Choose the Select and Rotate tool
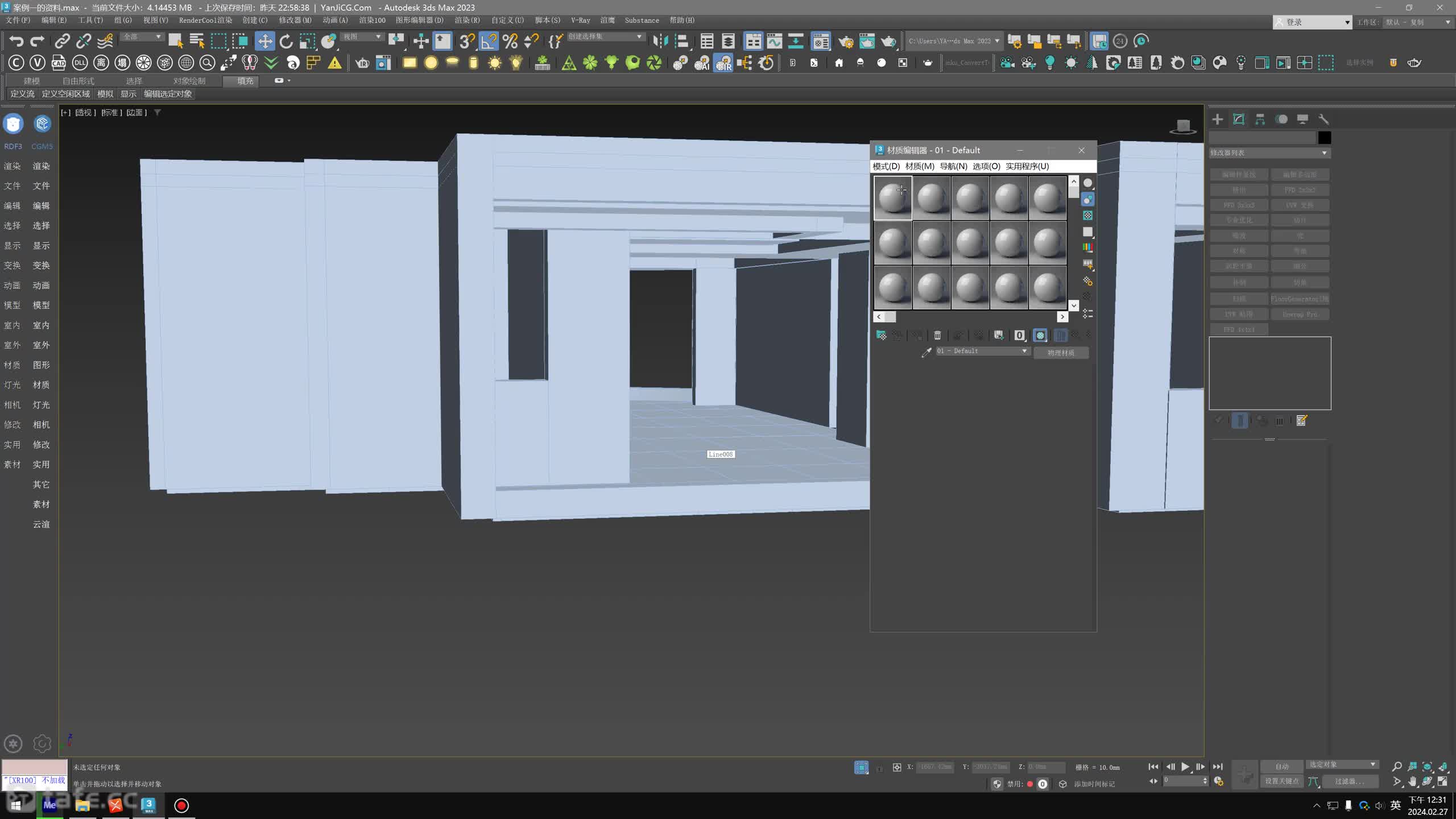 pyautogui.click(x=286, y=41)
